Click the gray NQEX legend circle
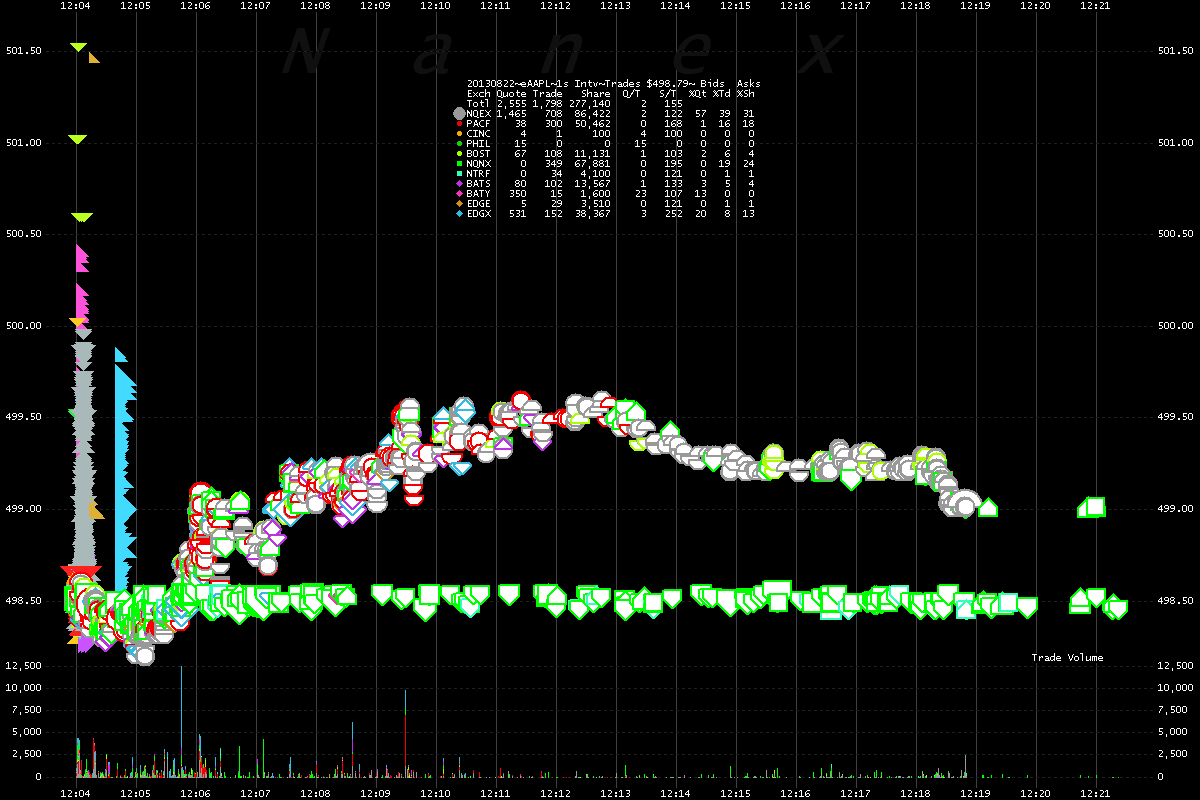 point(459,114)
